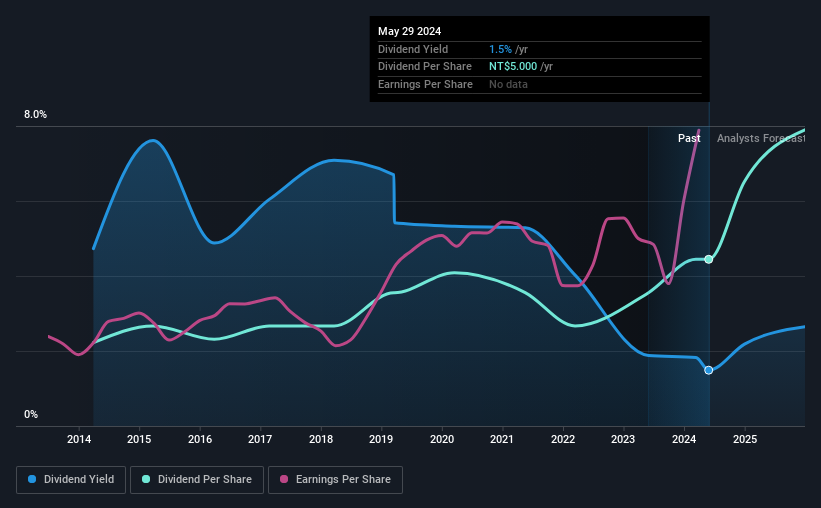This screenshot has width=821, height=508.
Task: Click the Analysts Forecast label
Action: [761, 138]
